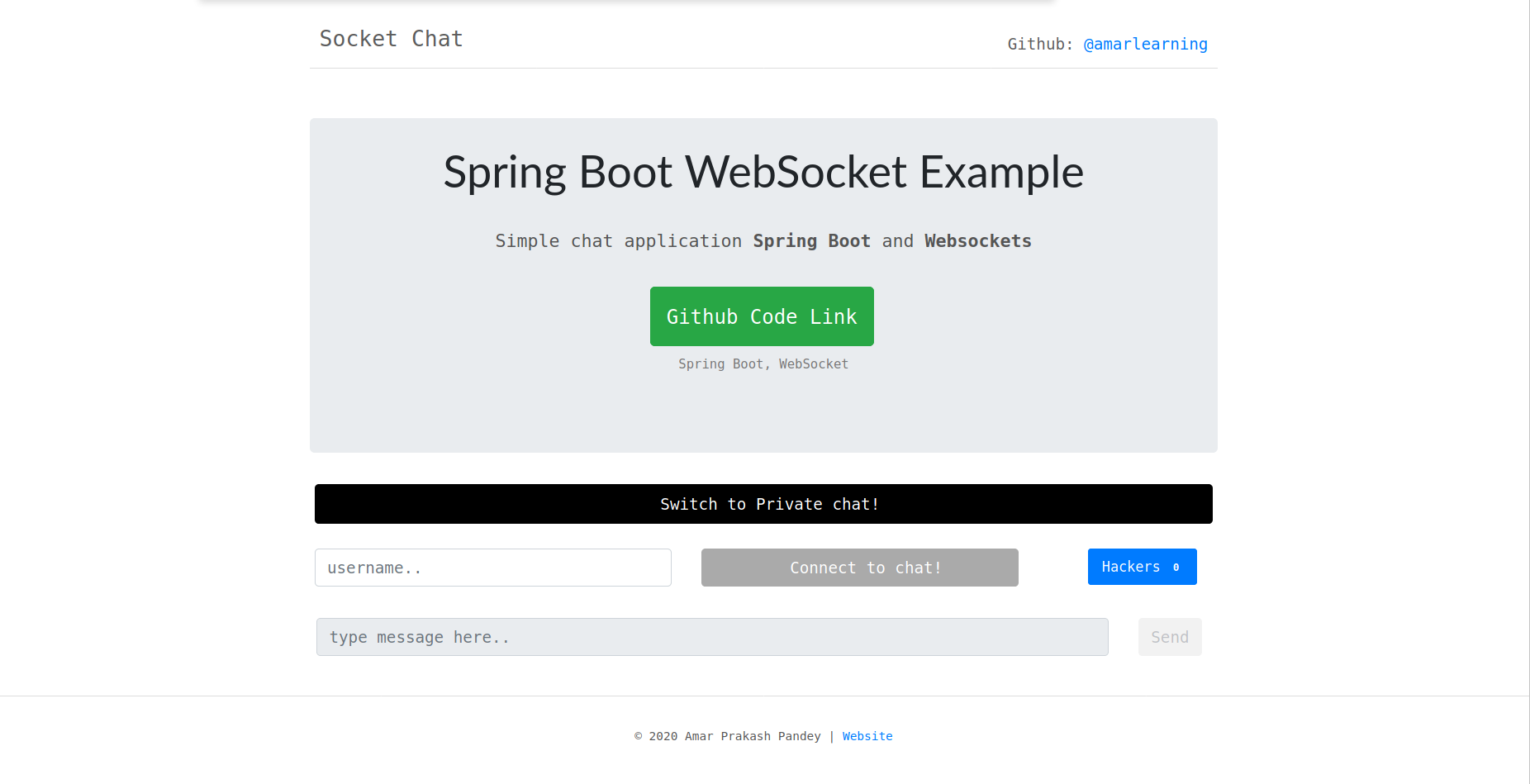Image resolution: width=1530 pixels, height=784 pixels.
Task: Click the Amar Prakash Pandey copyright text
Action: 752,736
